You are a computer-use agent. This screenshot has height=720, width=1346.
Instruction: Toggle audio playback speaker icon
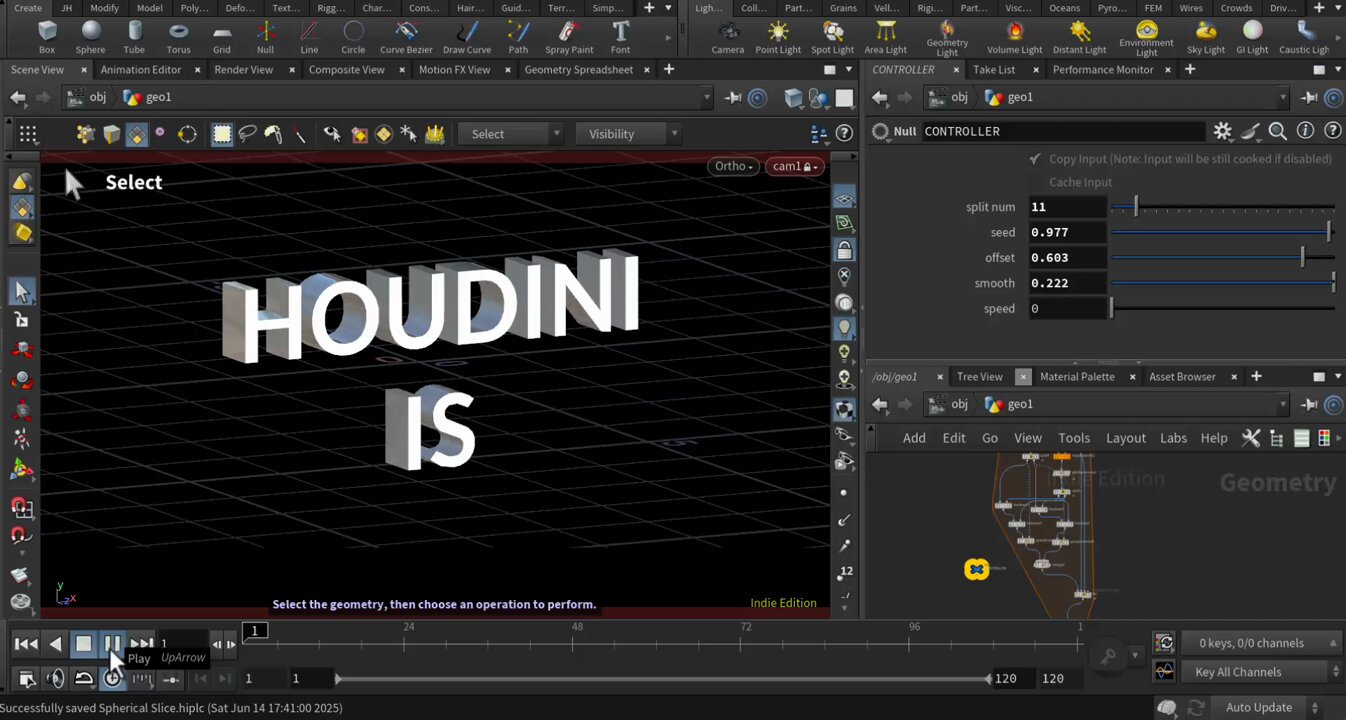[55, 679]
